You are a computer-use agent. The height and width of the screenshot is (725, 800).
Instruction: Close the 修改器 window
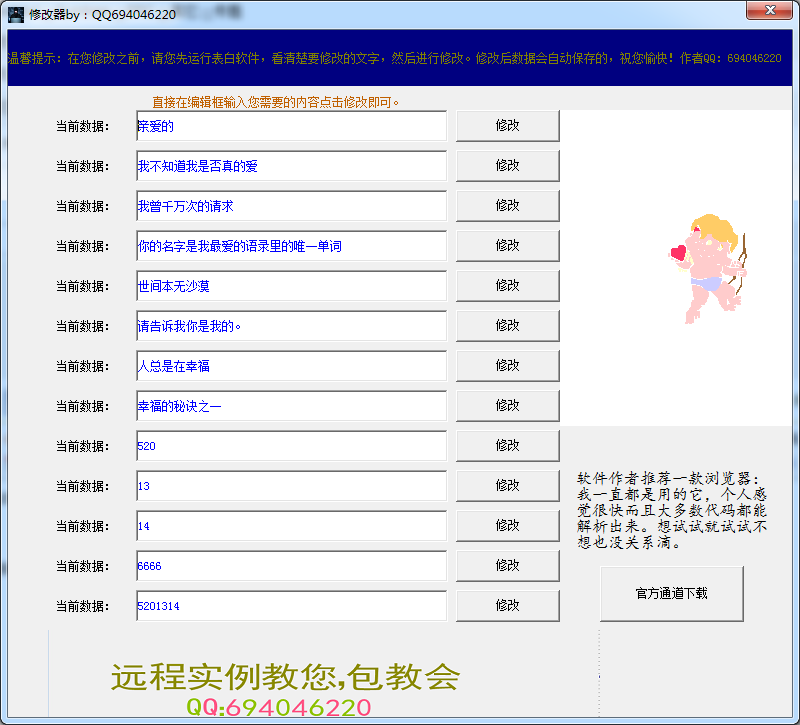click(x=770, y=10)
